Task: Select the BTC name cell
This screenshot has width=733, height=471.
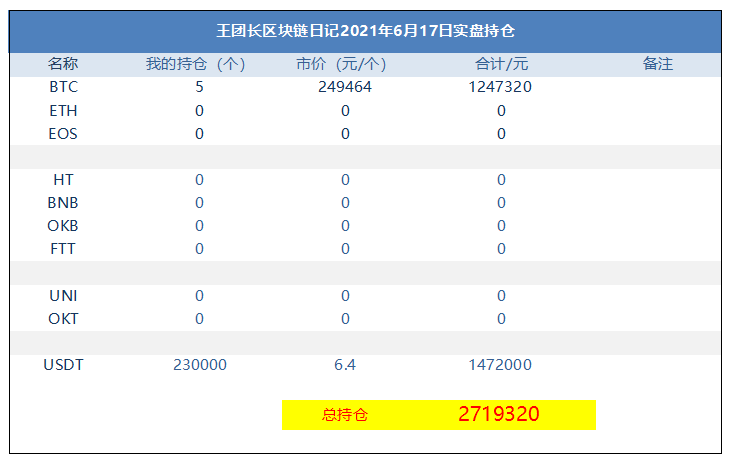Action: (63, 87)
